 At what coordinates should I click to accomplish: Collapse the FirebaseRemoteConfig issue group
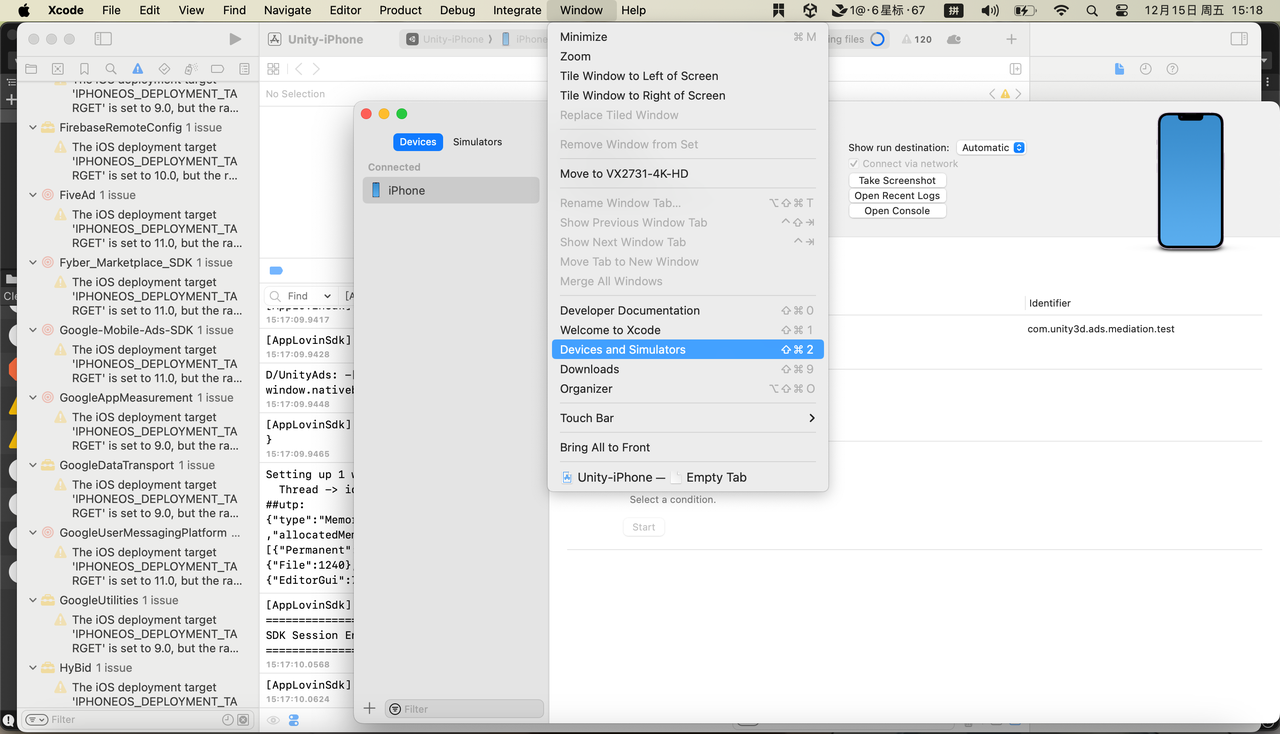(x=33, y=128)
